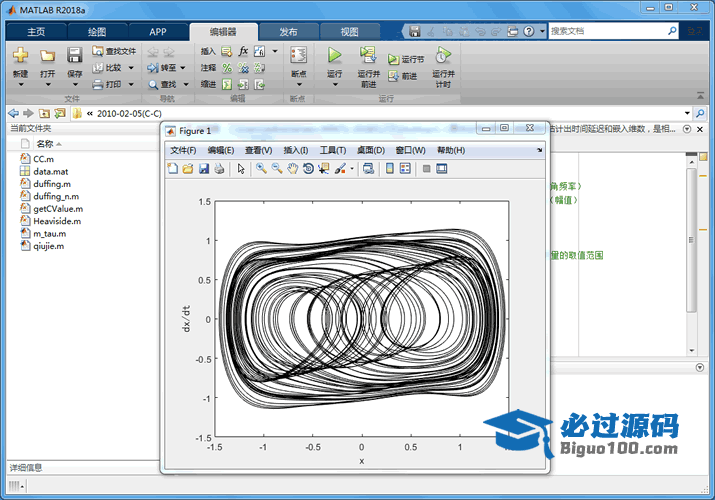715x500 pixels.
Task: Open the Save (保存) dropdown arrow
Action: click(75, 84)
